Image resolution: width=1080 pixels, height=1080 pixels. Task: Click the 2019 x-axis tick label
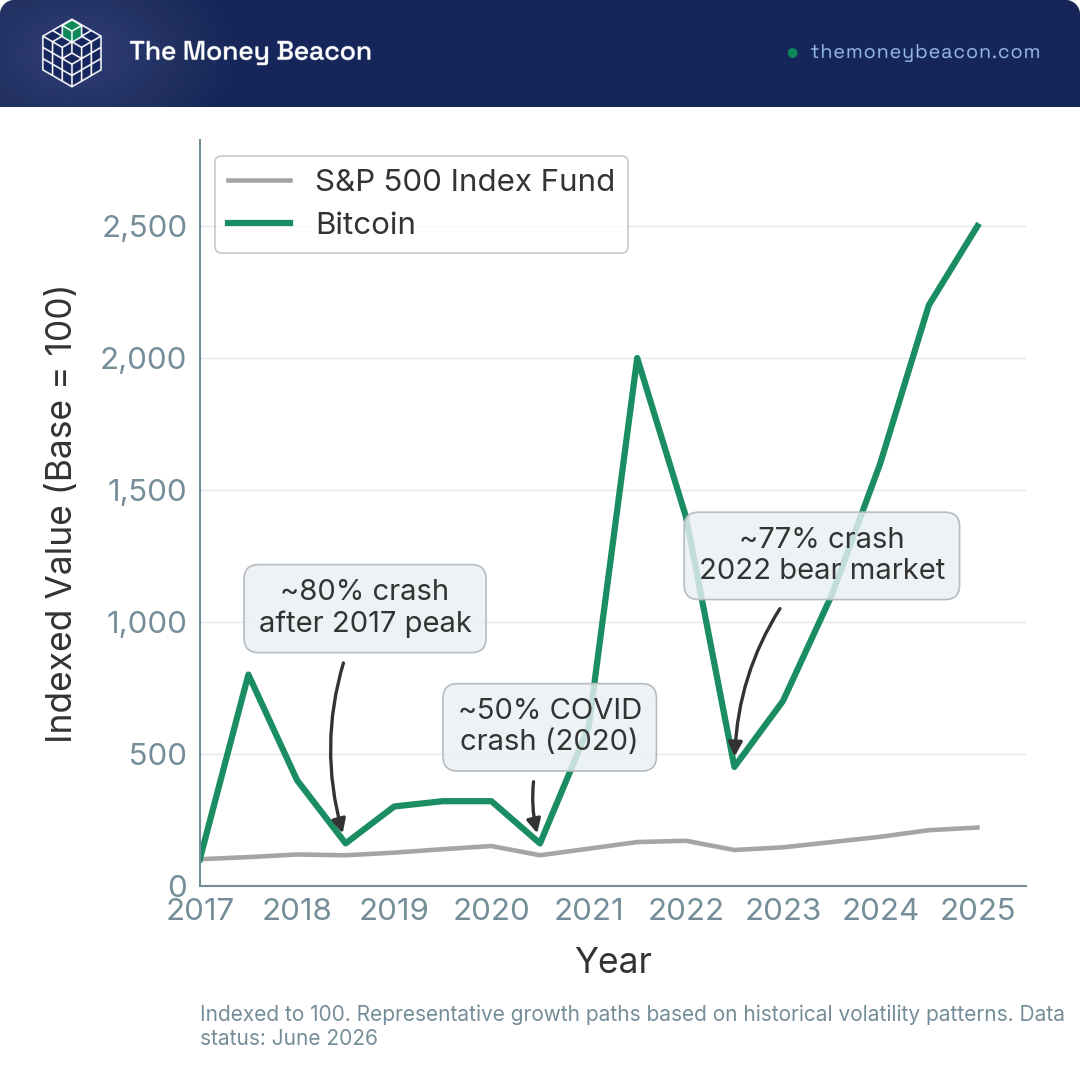tap(394, 910)
